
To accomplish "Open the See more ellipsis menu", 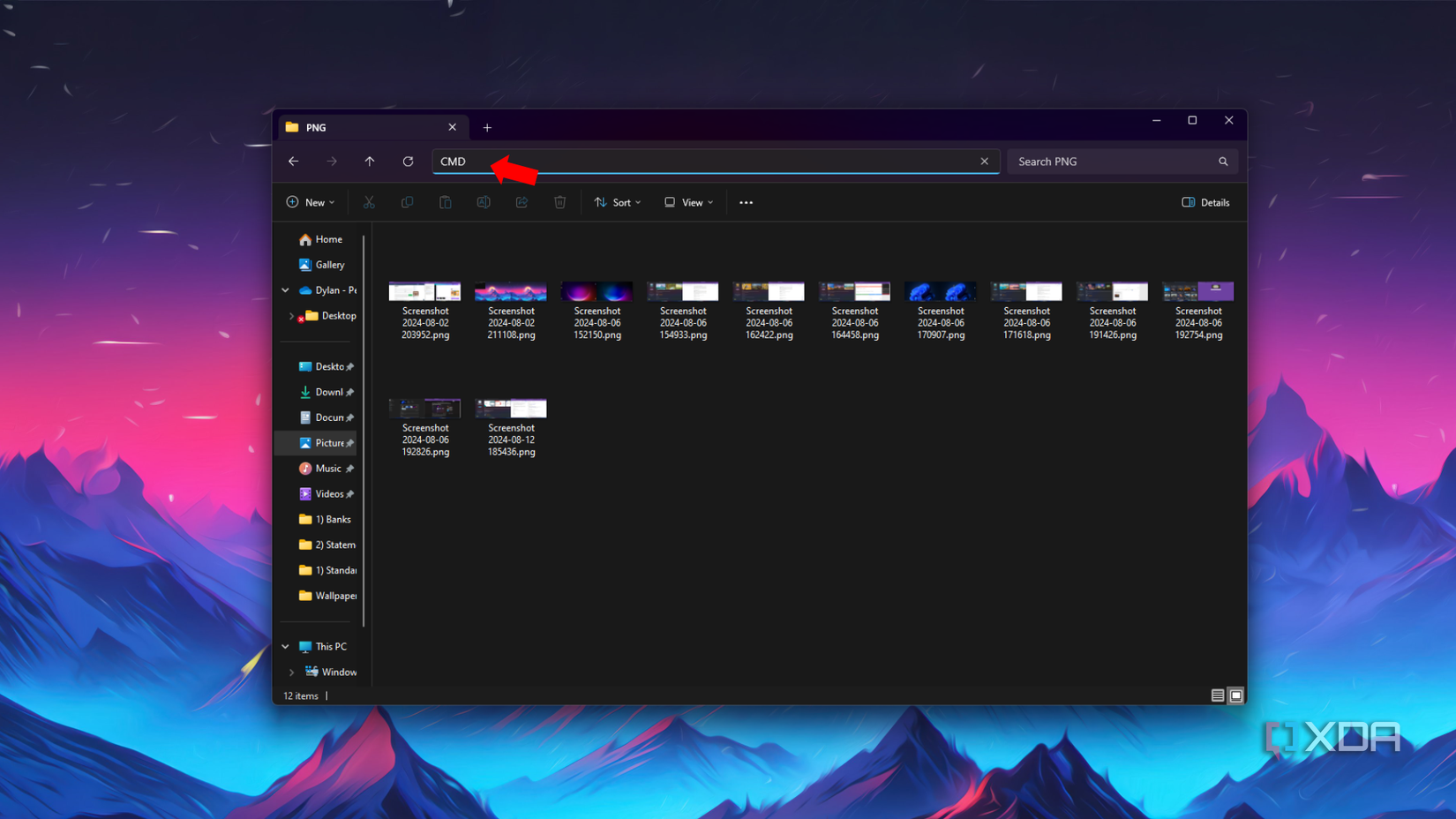I will point(746,202).
